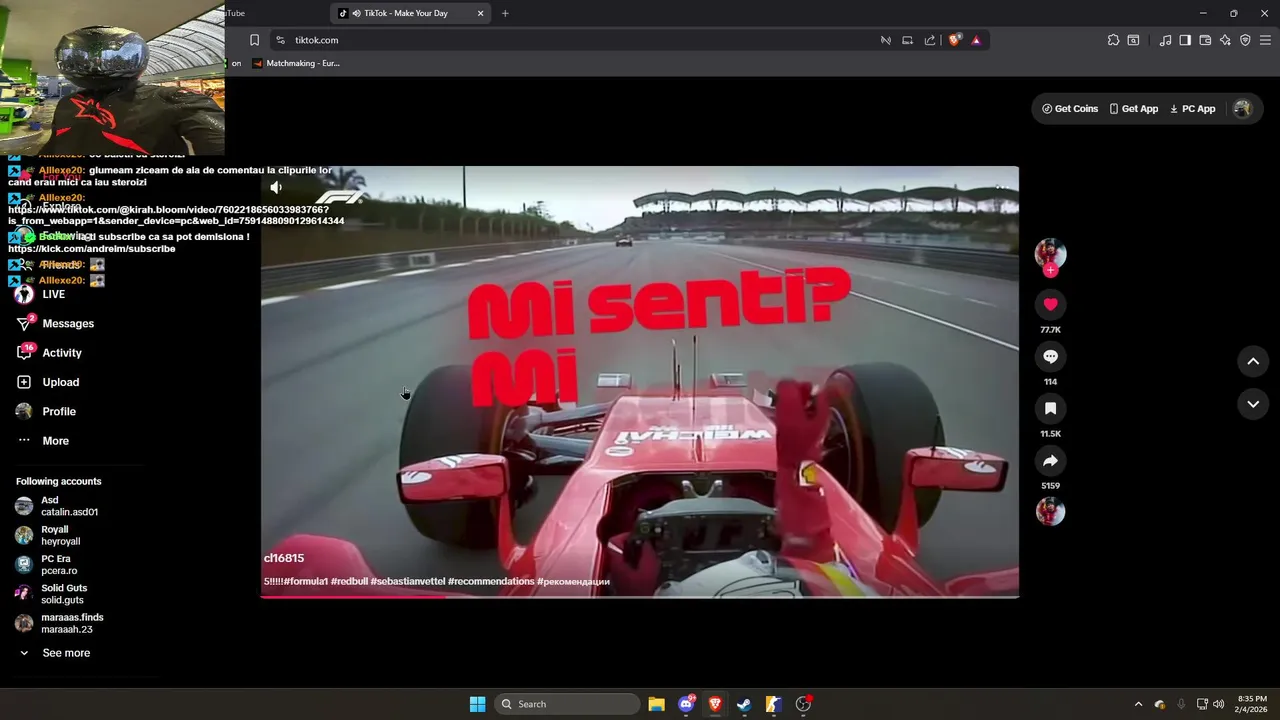
Task: Share the video via arrow icon
Action: [x=1050, y=461]
